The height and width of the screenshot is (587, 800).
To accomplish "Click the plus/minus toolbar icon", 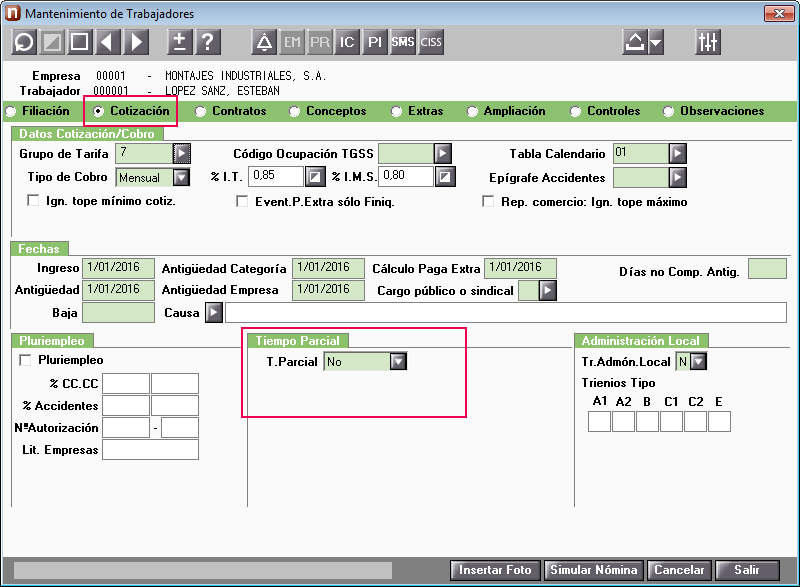I will [x=180, y=42].
